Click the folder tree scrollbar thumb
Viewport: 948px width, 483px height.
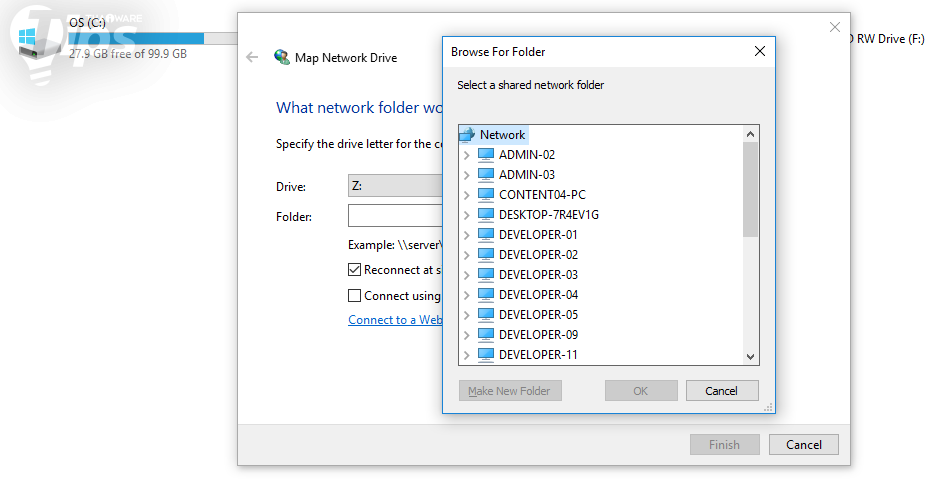[750, 190]
